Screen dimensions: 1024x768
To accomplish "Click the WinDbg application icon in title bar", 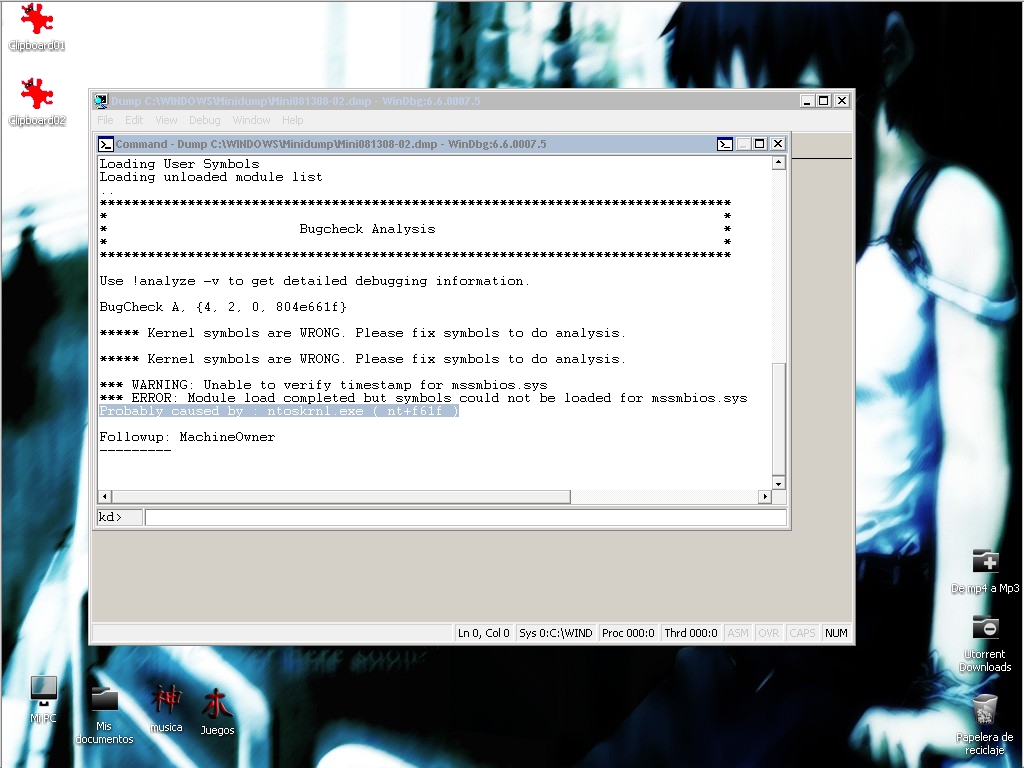I will 101,101.
